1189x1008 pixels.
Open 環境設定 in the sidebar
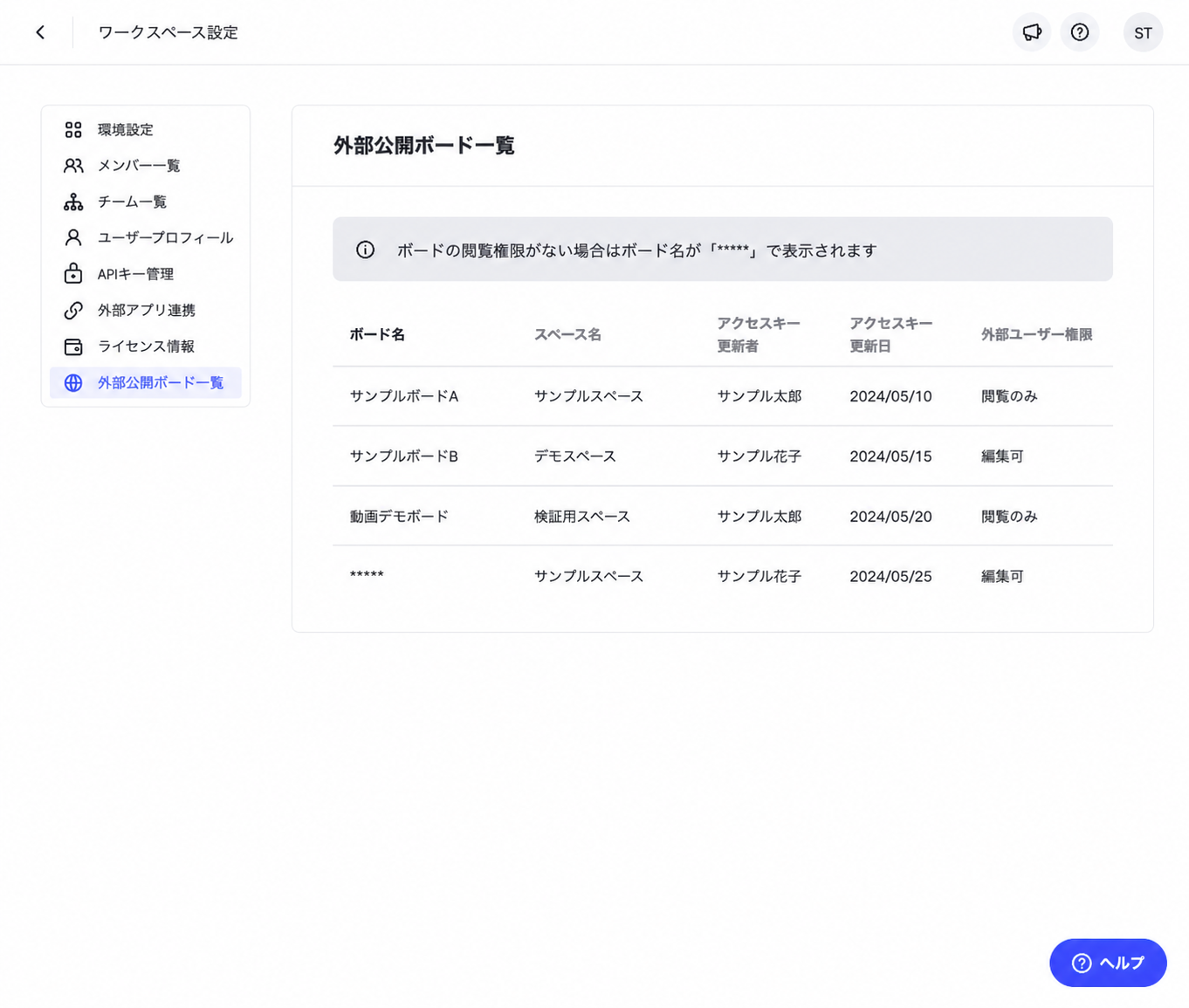coord(146,129)
